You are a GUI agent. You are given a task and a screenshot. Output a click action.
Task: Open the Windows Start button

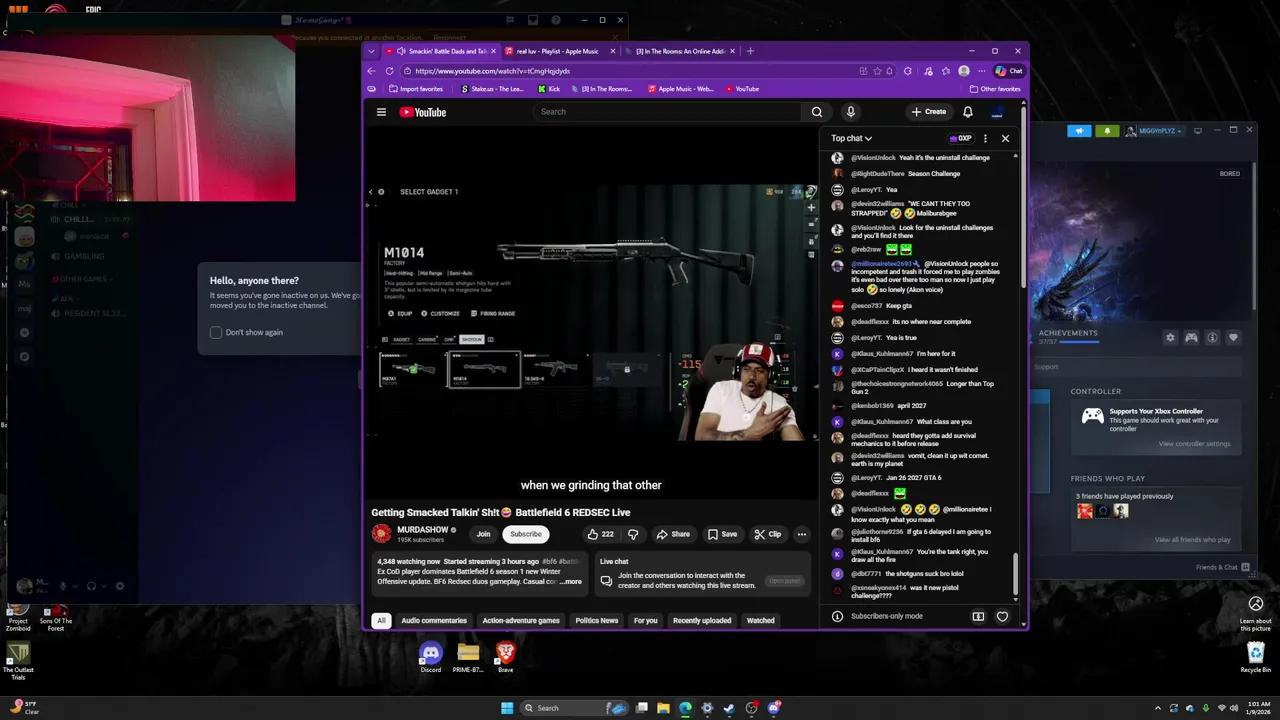[x=507, y=708]
